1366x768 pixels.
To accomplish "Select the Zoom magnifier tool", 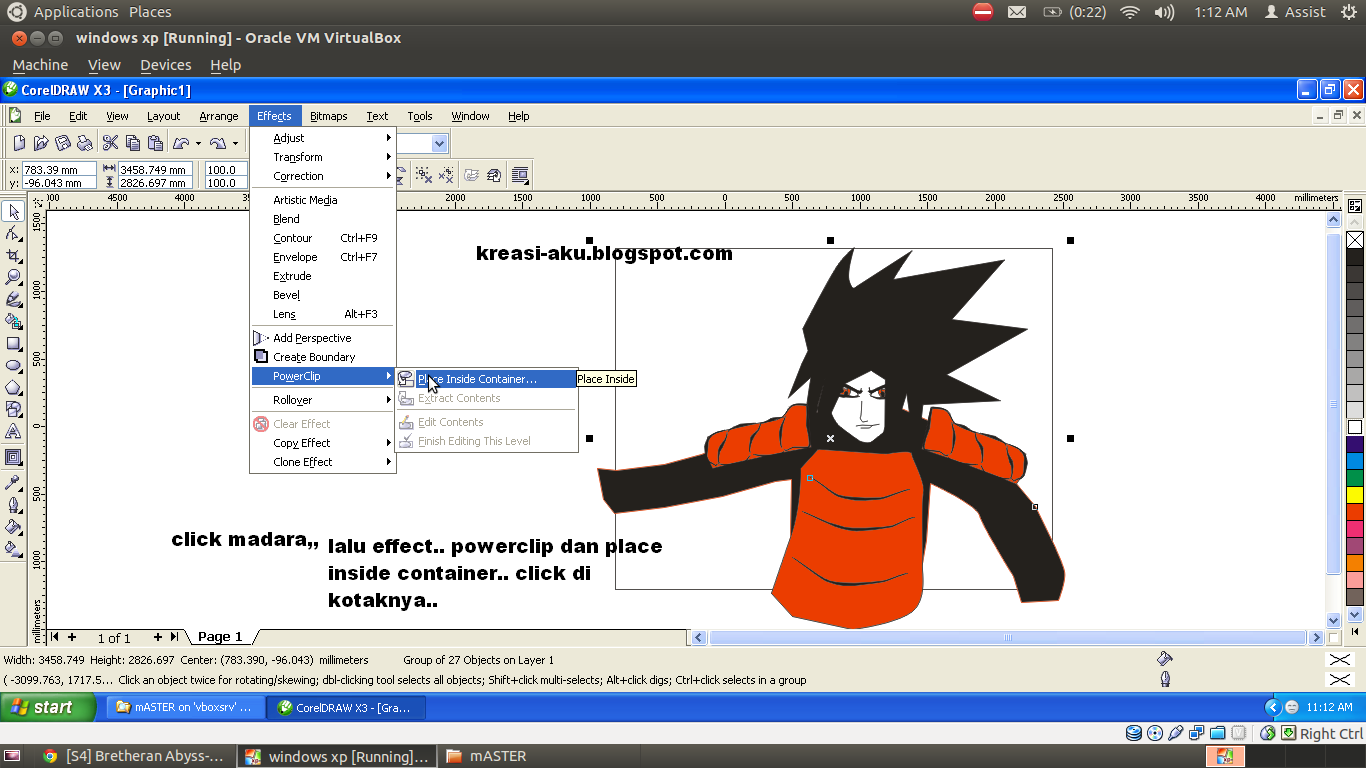I will click(x=14, y=277).
